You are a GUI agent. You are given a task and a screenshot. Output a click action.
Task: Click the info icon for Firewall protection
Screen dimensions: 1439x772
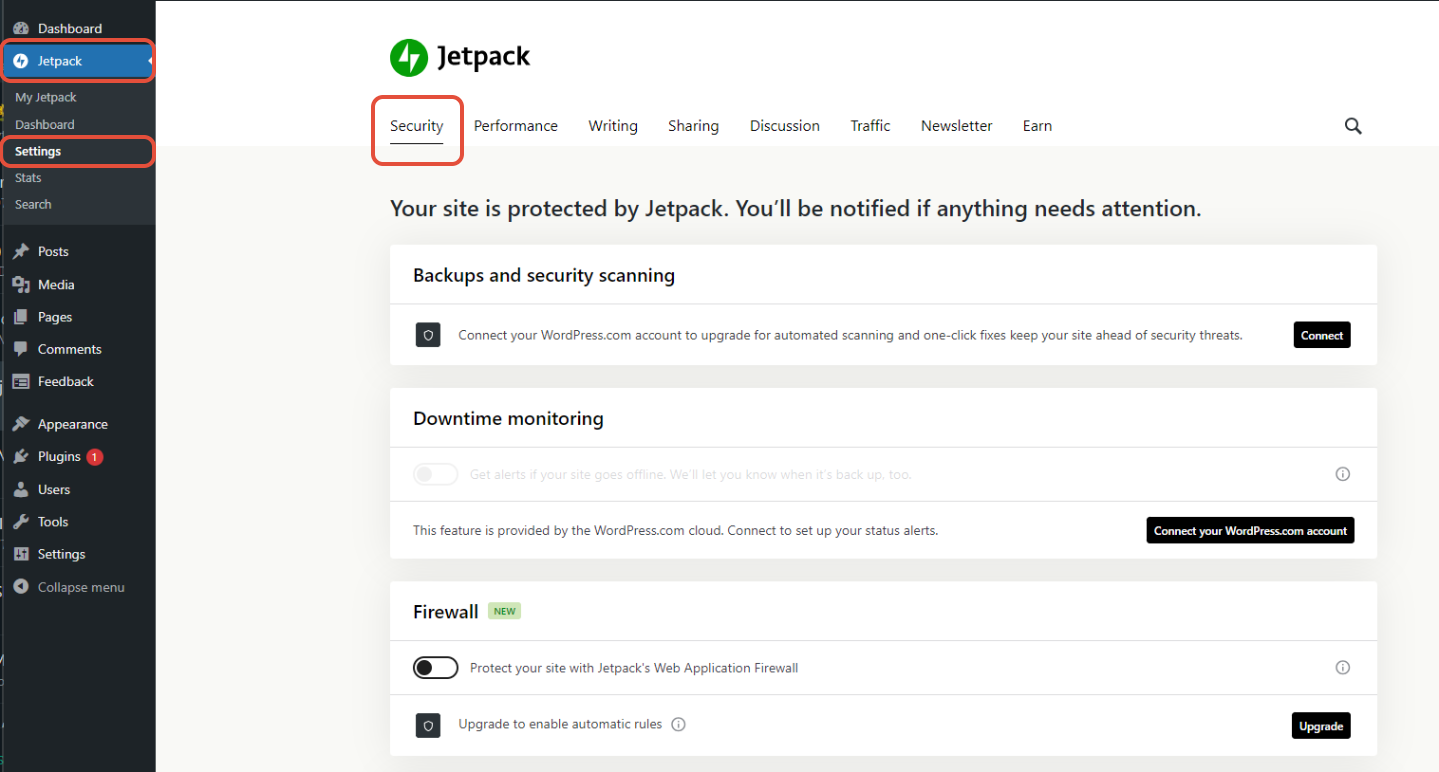point(1343,667)
